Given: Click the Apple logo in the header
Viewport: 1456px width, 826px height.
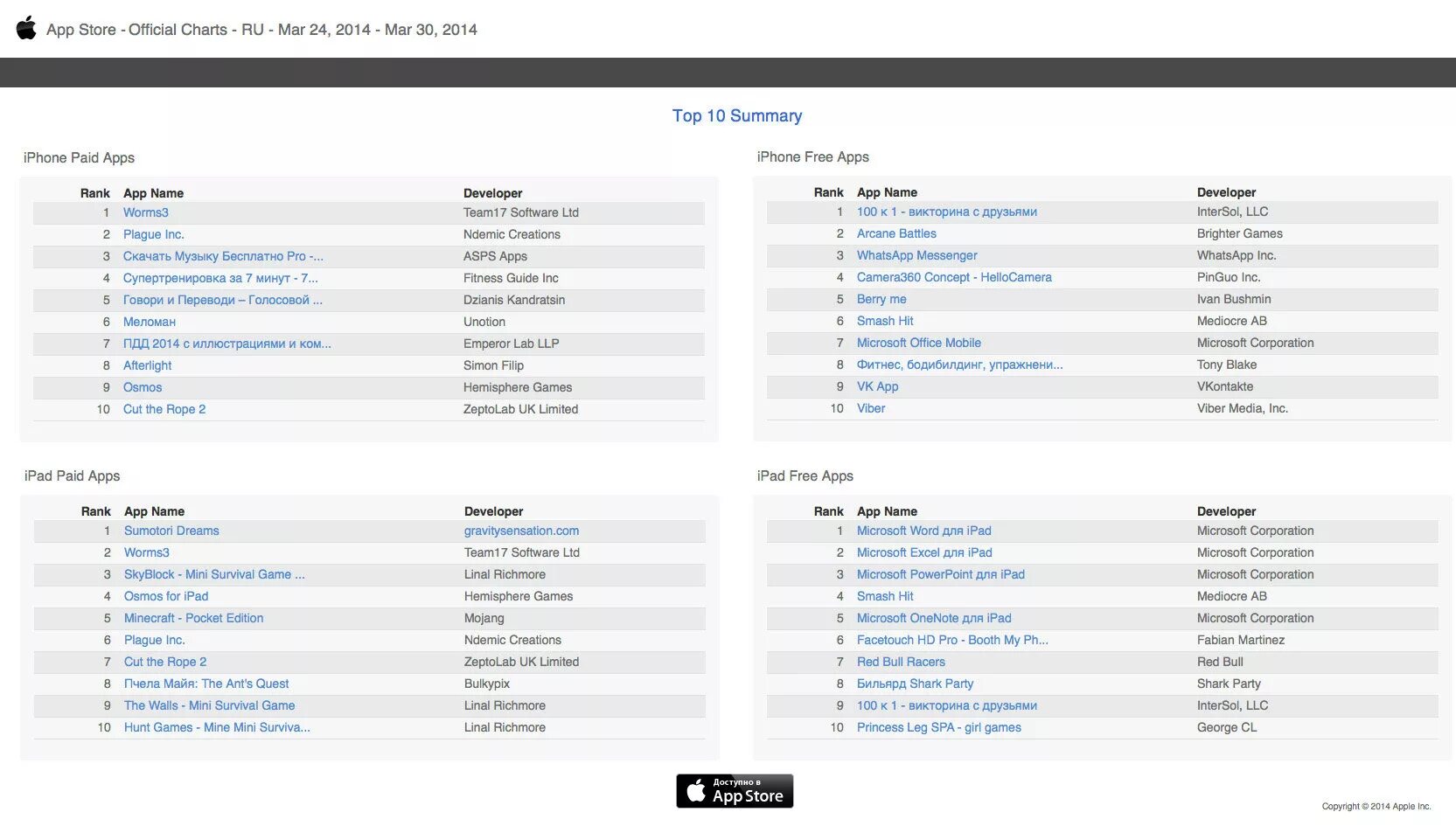Looking at the screenshot, I should tap(25, 27).
